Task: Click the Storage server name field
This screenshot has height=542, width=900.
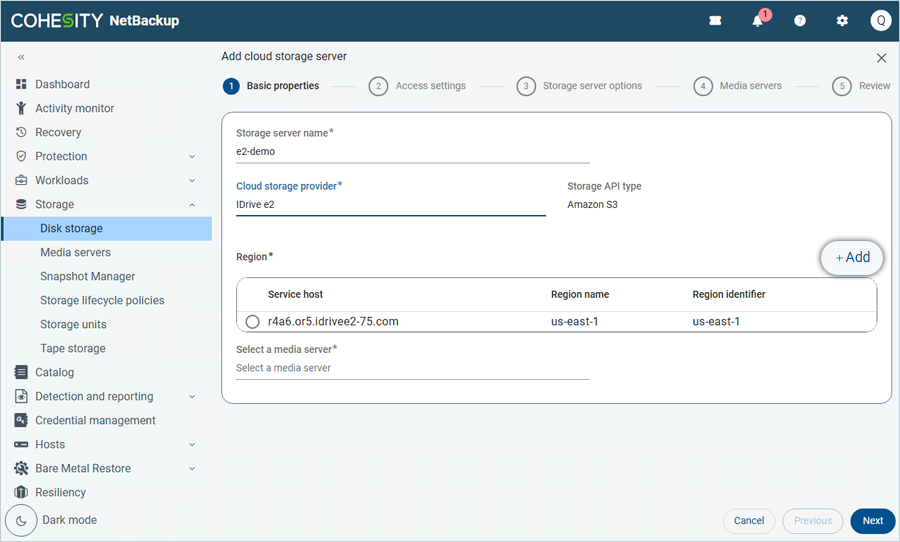Action: [x=412, y=152]
